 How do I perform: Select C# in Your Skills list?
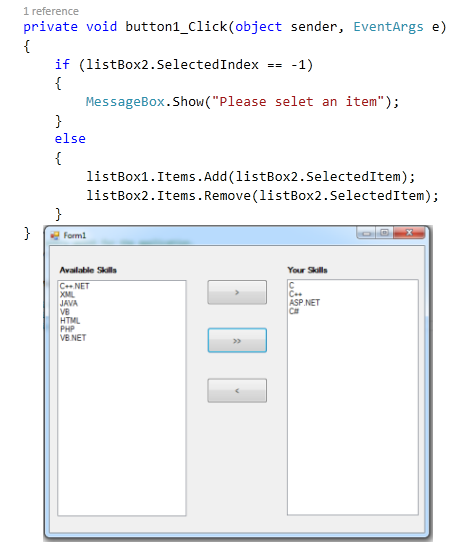point(294,311)
